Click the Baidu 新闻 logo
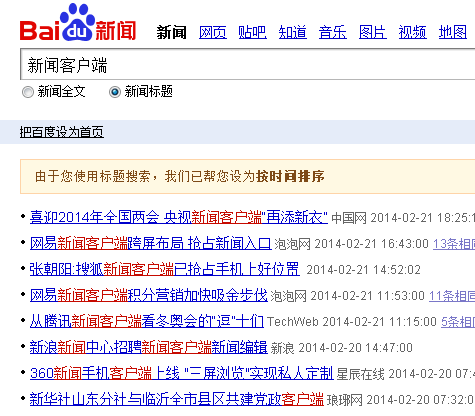 [78, 23]
